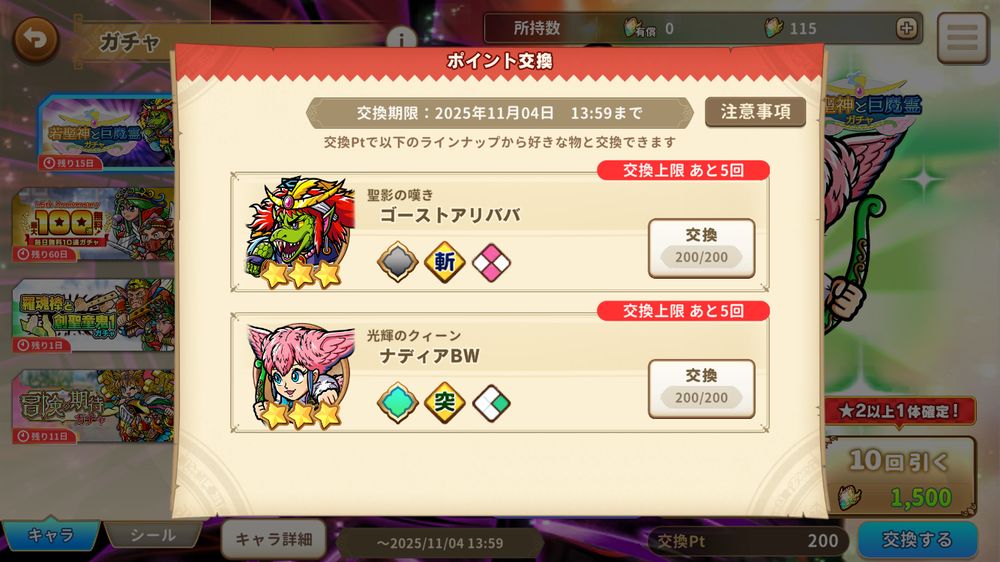The width and height of the screenshot is (1000, 562).
Task: Tap the 斬 slash type icon
Action: tap(445, 262)
